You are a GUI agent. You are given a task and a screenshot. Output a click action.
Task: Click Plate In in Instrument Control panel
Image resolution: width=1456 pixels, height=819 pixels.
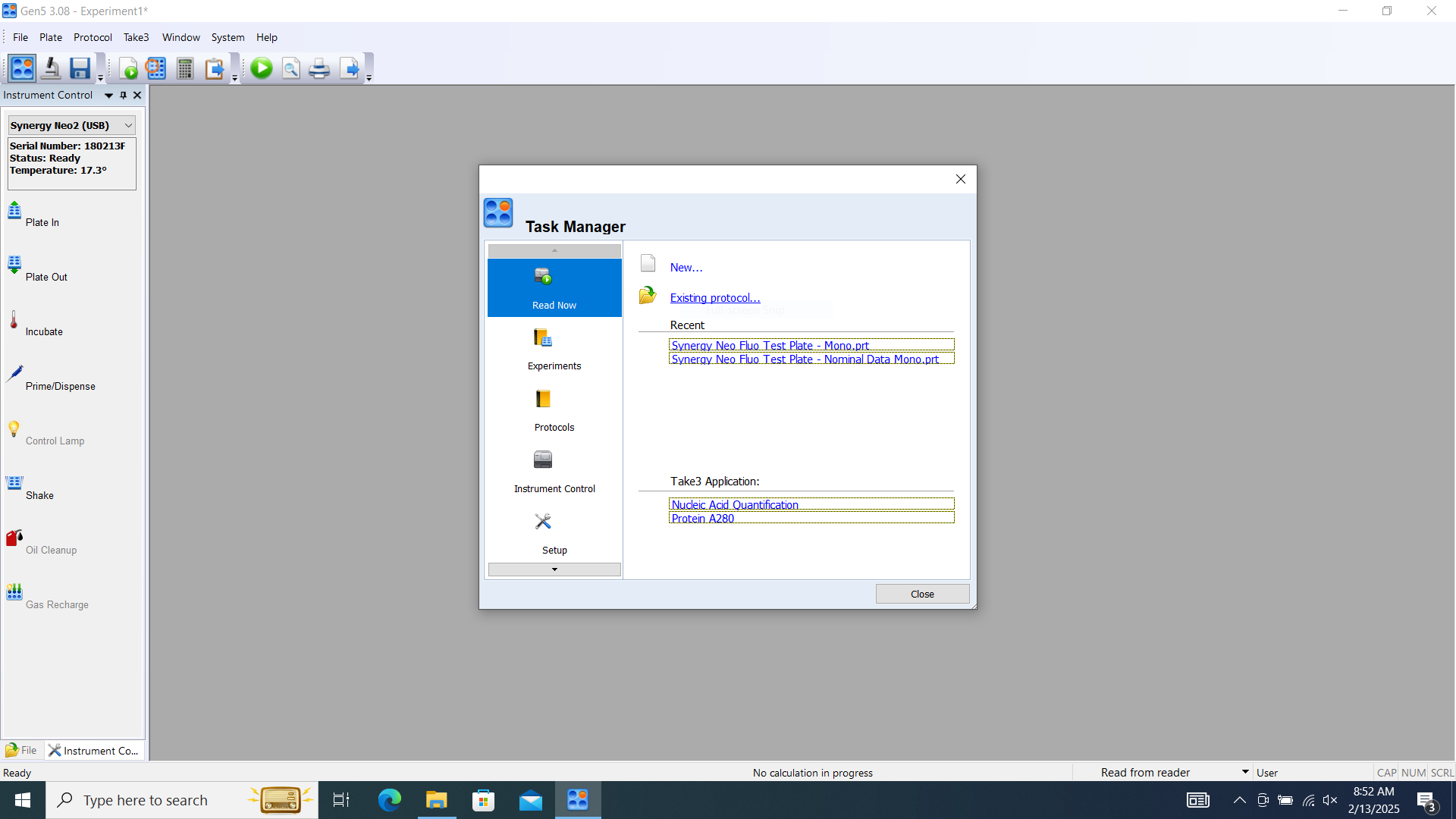[x=33, y=215]
